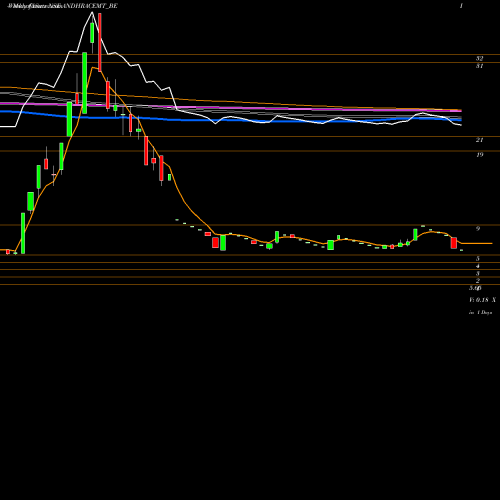Click the price level label 2
This screenshot has width=500, height=500.
tap(478, 281)
